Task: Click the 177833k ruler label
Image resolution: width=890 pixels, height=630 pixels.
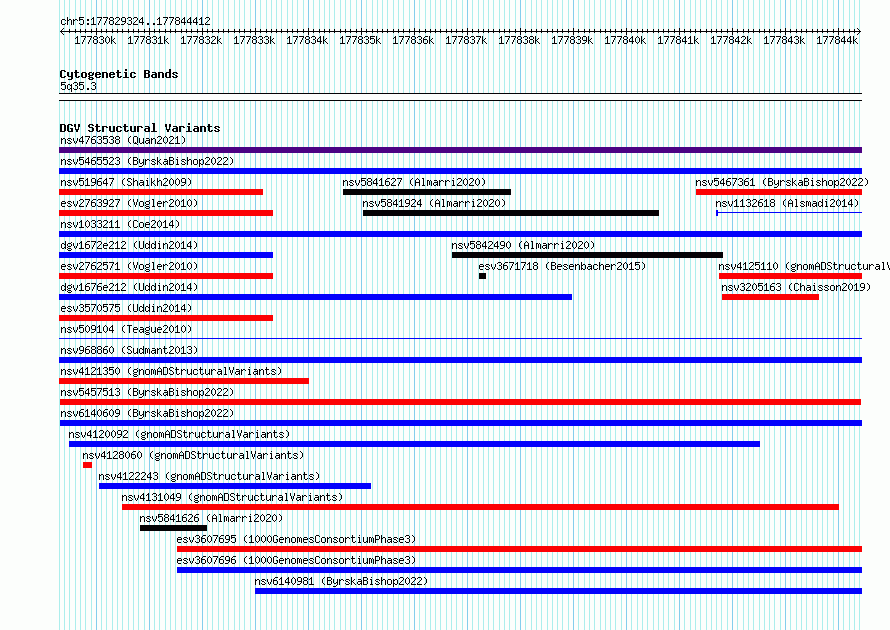Action: (x=254, y=40)
